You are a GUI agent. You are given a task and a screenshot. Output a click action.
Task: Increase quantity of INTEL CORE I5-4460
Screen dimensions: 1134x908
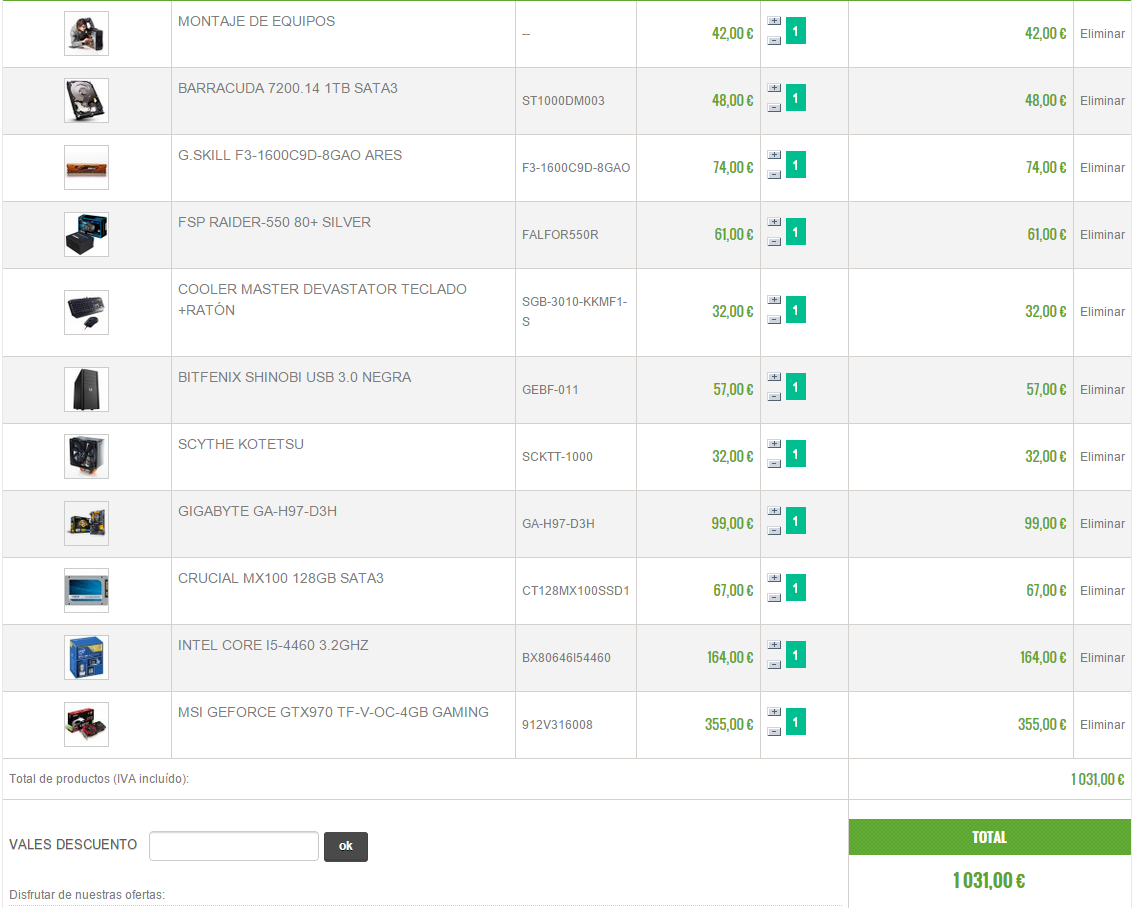(774, 645)
